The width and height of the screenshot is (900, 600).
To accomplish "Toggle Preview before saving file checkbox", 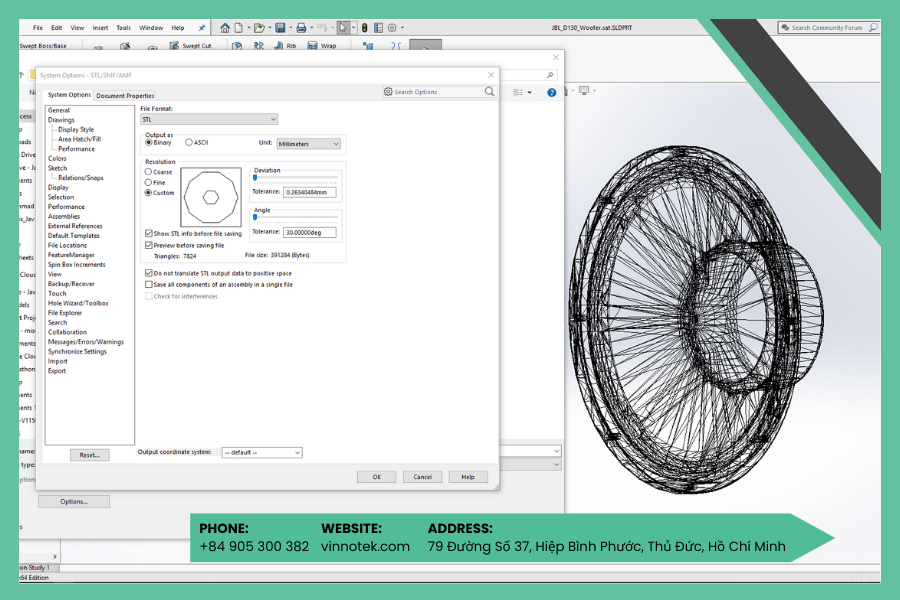I will coord(149,245).
